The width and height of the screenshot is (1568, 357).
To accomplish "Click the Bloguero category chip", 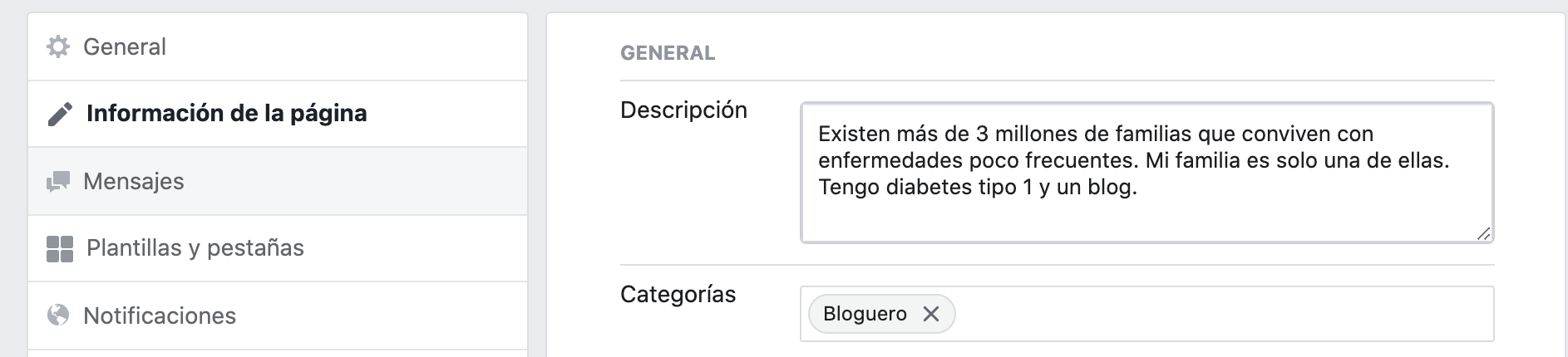I will tap(881, 314).
